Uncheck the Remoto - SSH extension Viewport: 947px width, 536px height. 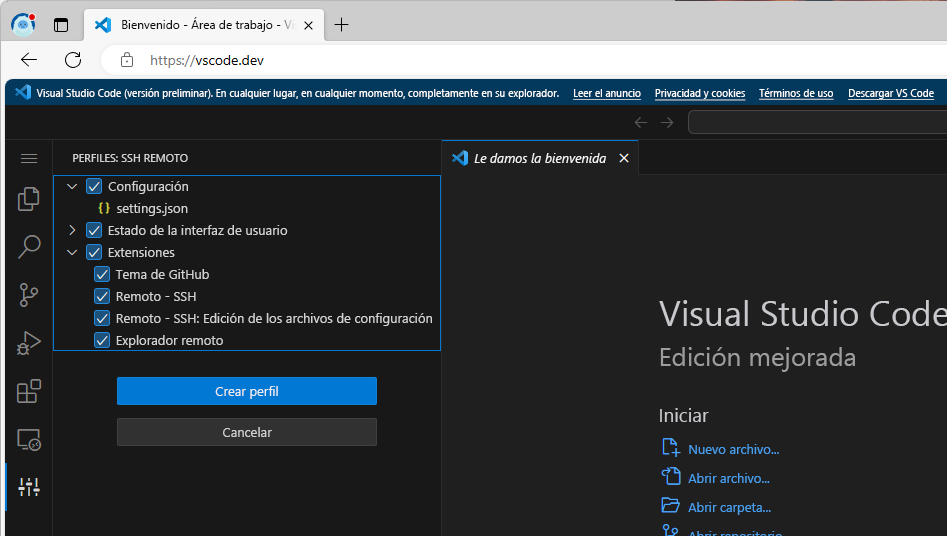(x=101, y=296)
